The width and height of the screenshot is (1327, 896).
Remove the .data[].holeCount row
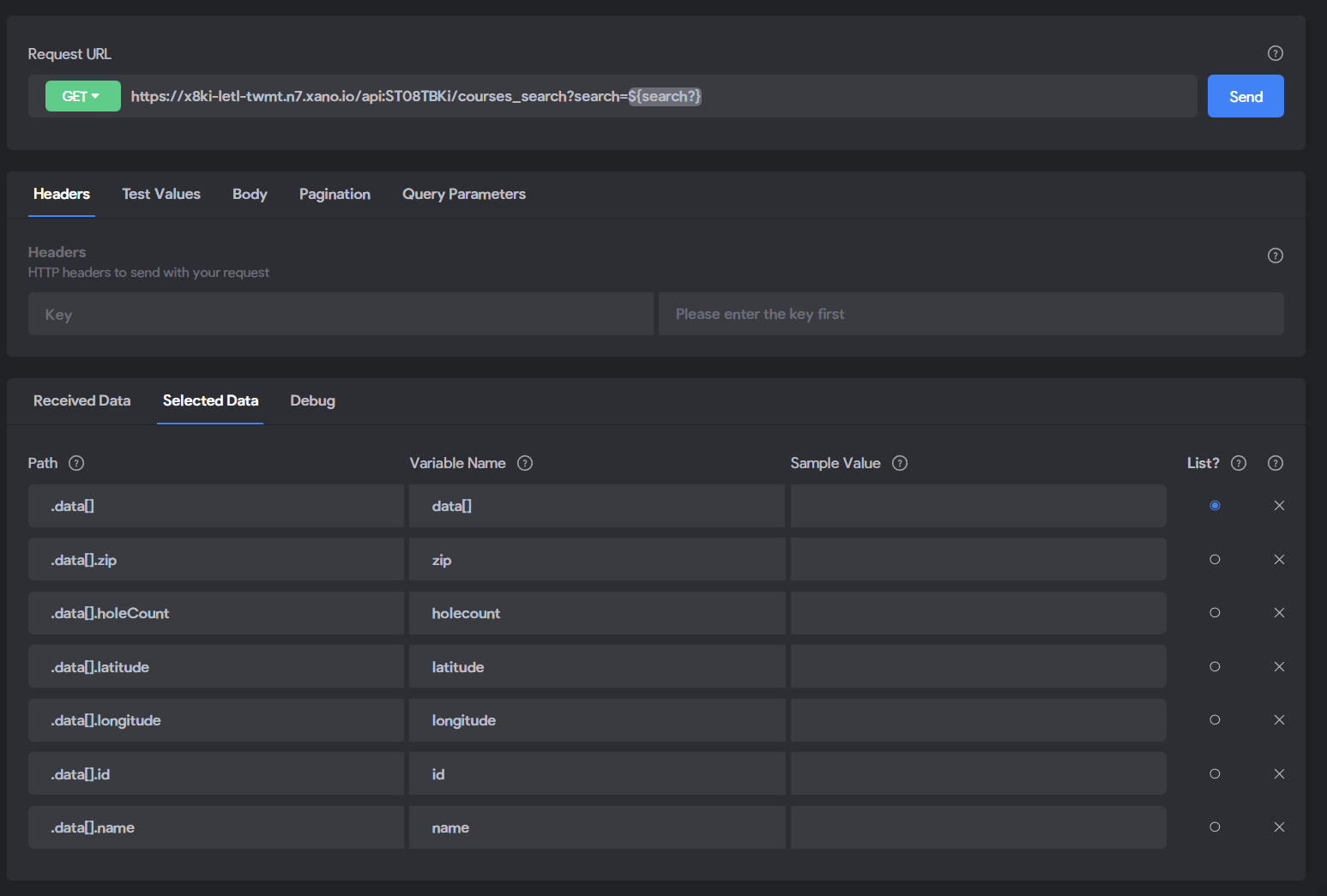point(1279,613)
